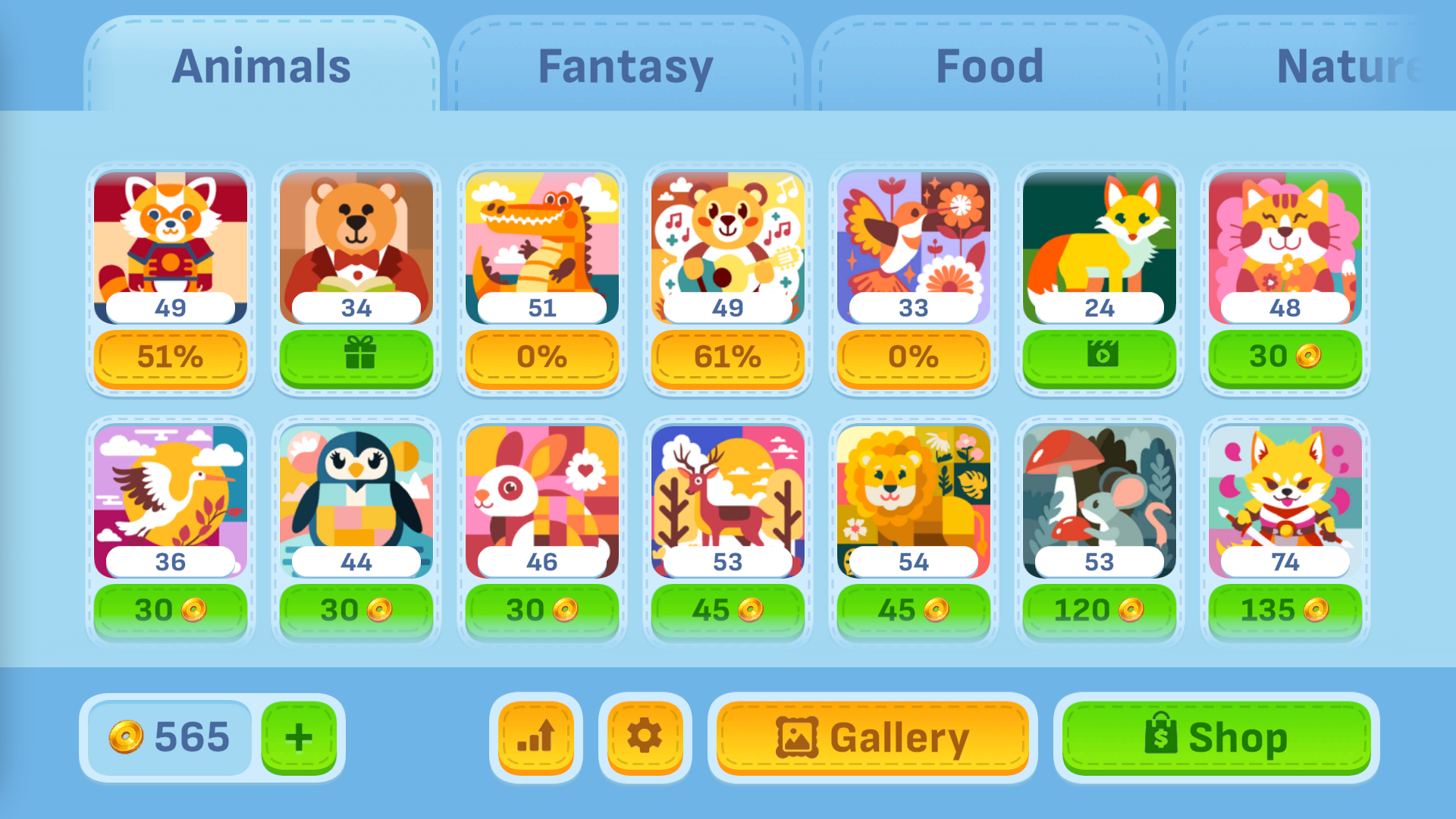1456x819 pixels.
Task: Open the crocodile picture thumbnail
Action: [x=542, y=247]
